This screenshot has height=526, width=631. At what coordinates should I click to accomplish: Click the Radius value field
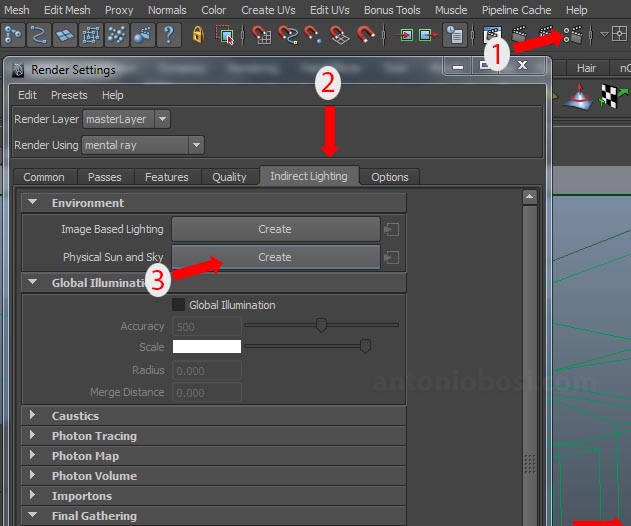click(x=207, y=370)
